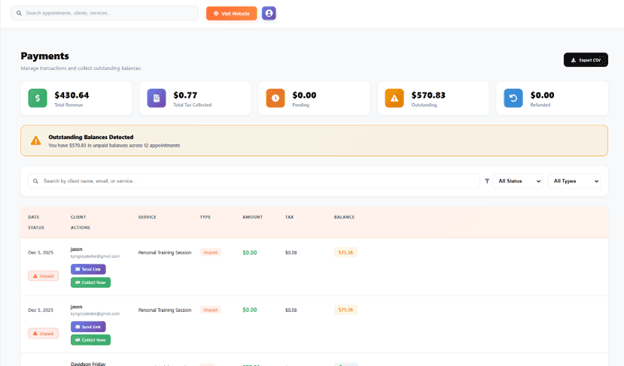Click the magnifier icon in the client search

pyautogui.click(x=35, y=181)
